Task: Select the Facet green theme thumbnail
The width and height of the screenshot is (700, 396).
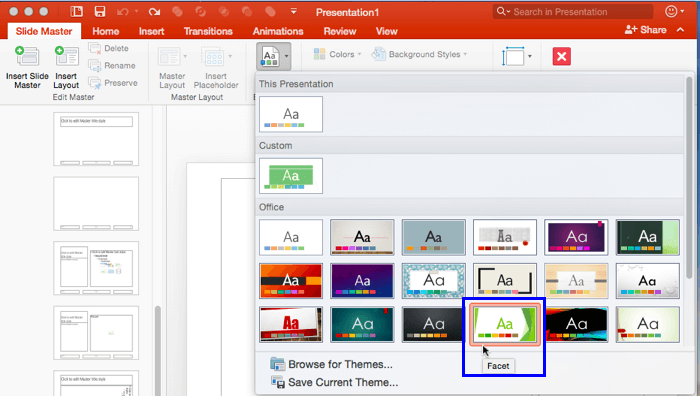Action: (504, 324)
